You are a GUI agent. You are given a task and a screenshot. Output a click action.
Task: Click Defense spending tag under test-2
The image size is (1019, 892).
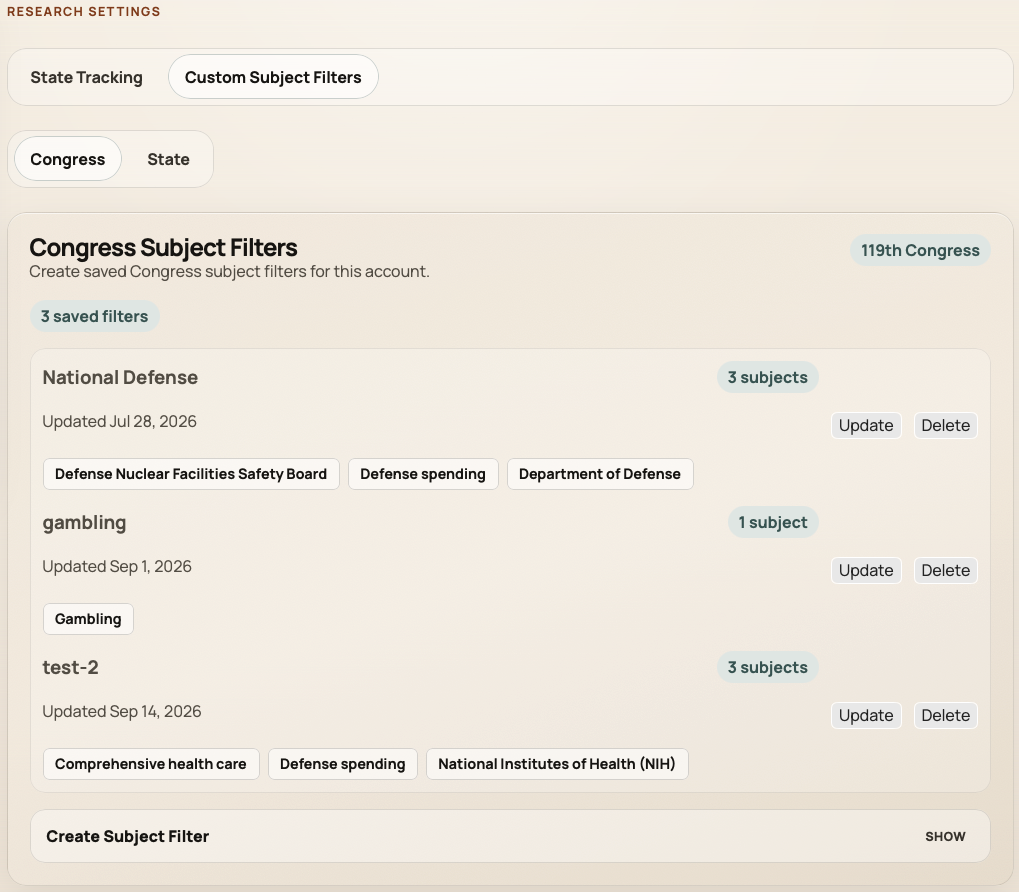(x=342, y=764)
